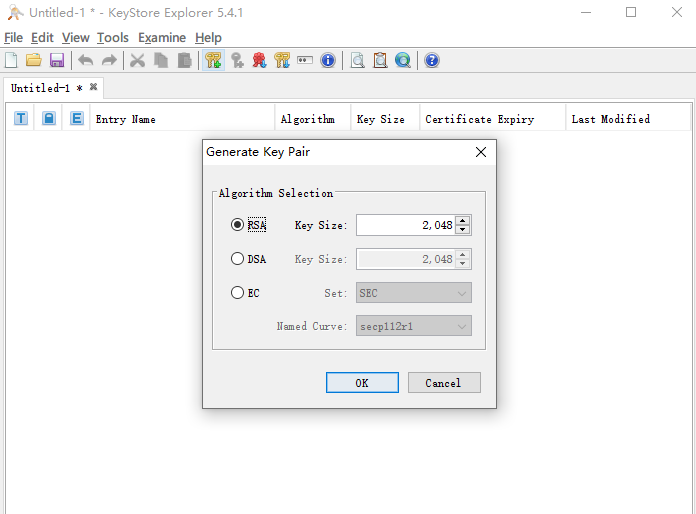
Task: Click the Certificate Expiry column header
Action: [x=492, y=119]
